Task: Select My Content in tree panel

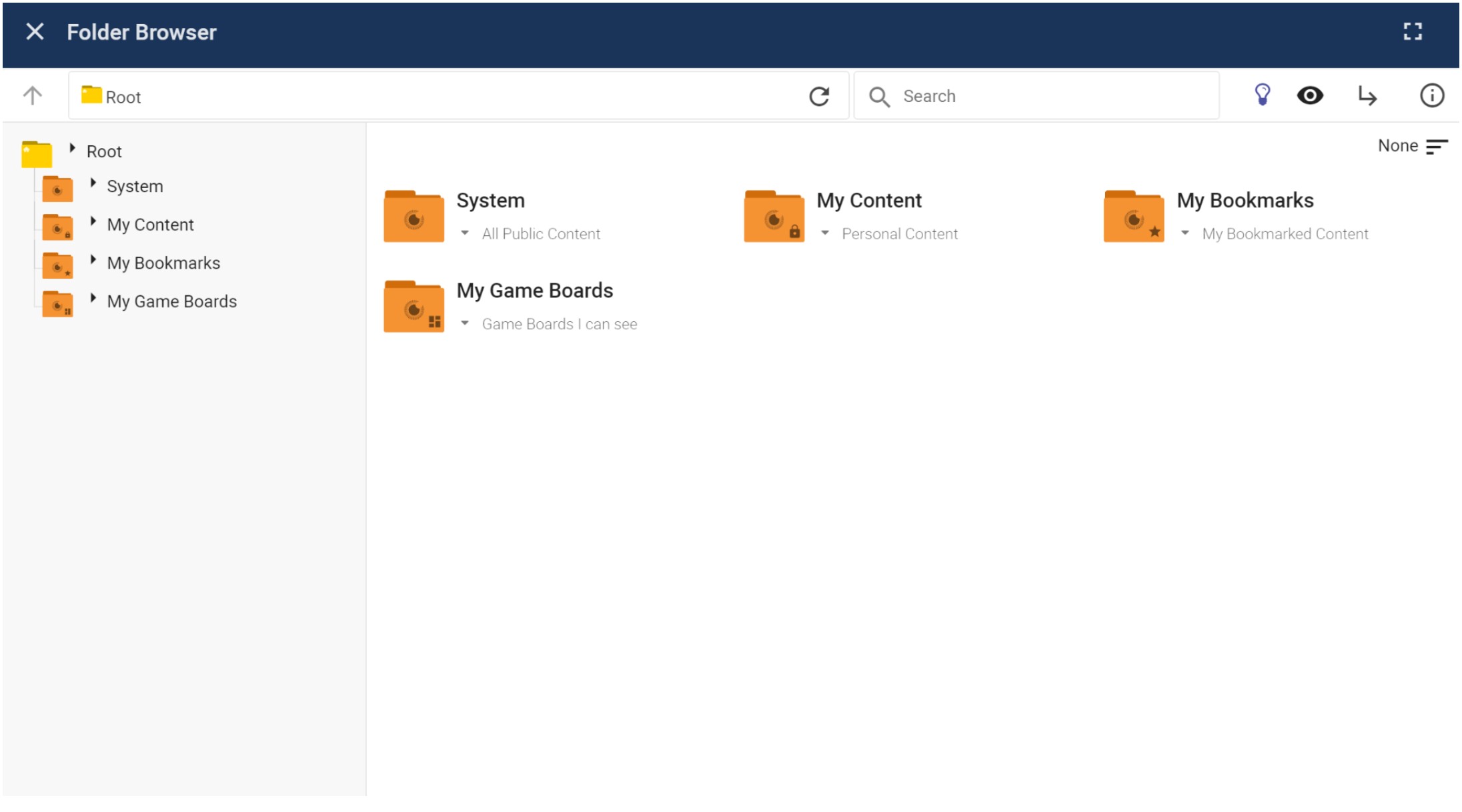Action: click(x=150, y=225)
